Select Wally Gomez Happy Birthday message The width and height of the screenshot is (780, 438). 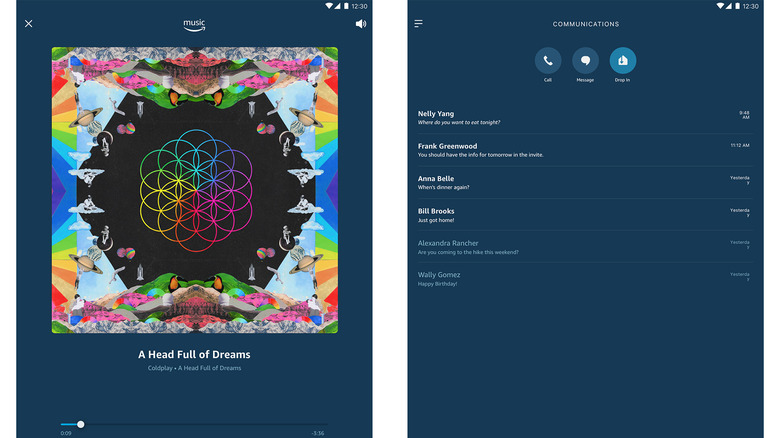point(585,279)
